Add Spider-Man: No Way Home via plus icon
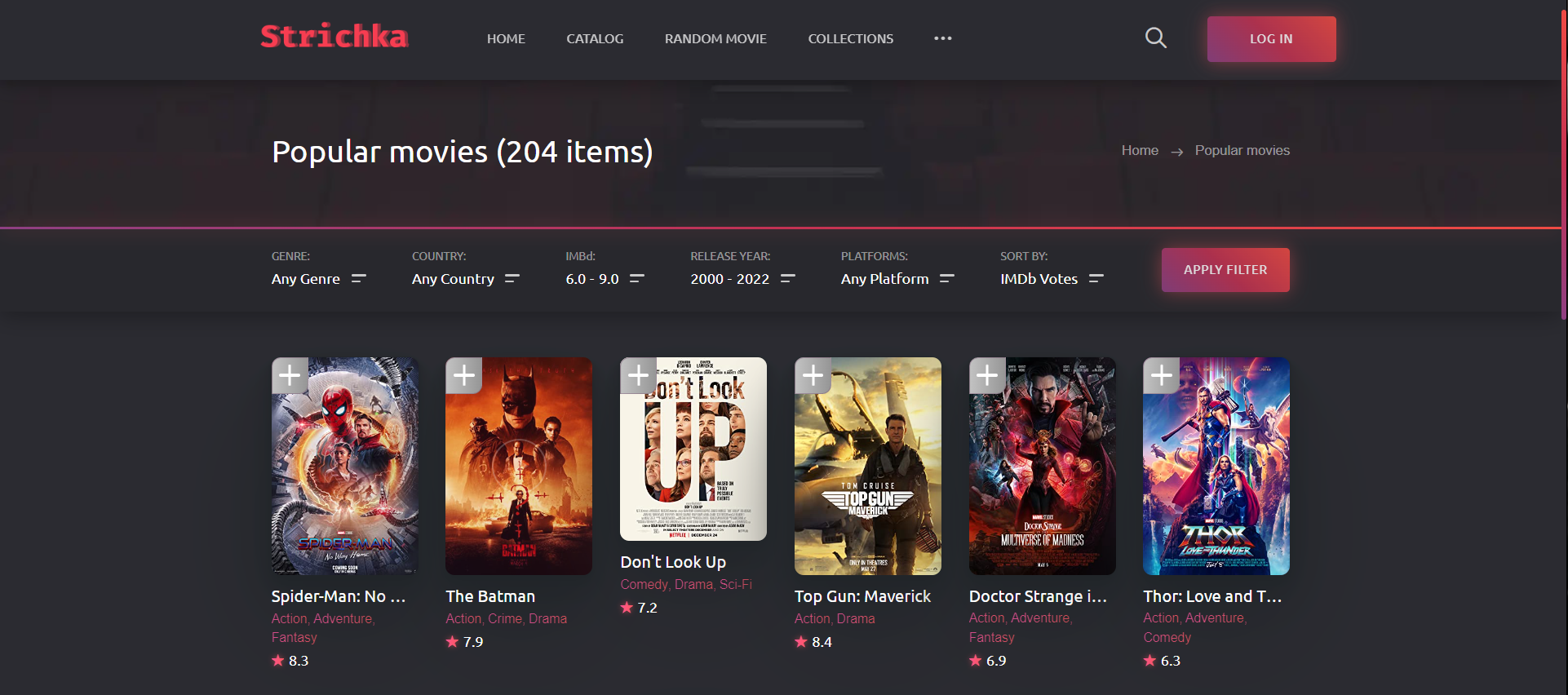1568x695 pixels. (290, 375)
